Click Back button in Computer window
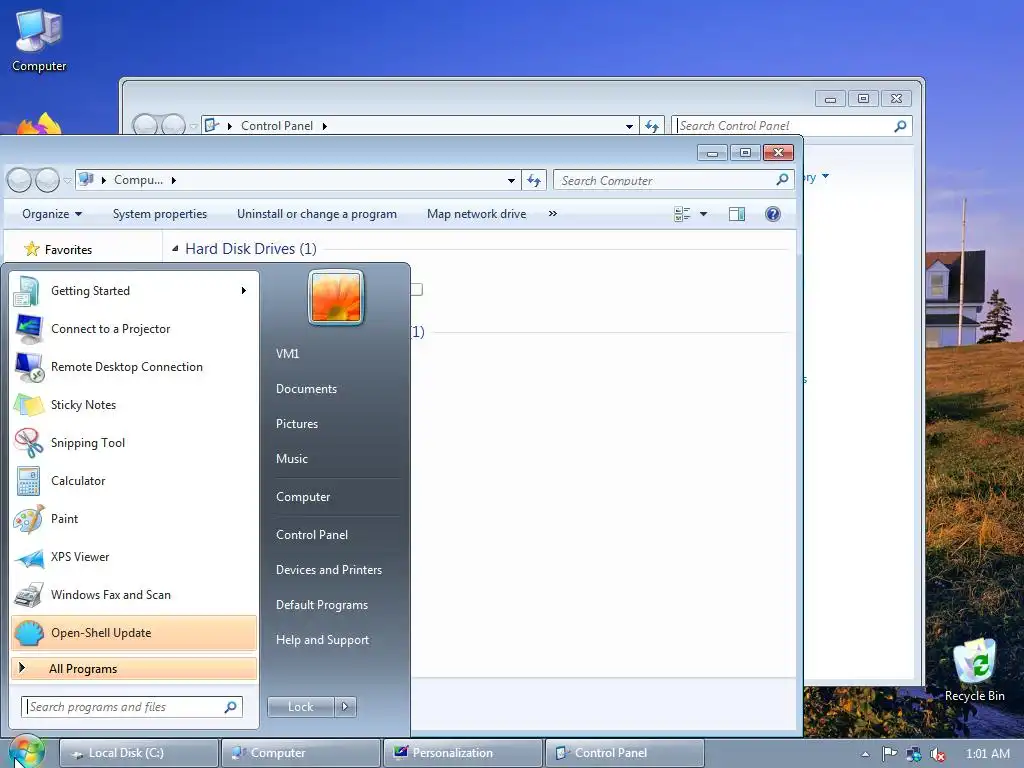Viewport: 1024px width, 768px height. [19, 180]
